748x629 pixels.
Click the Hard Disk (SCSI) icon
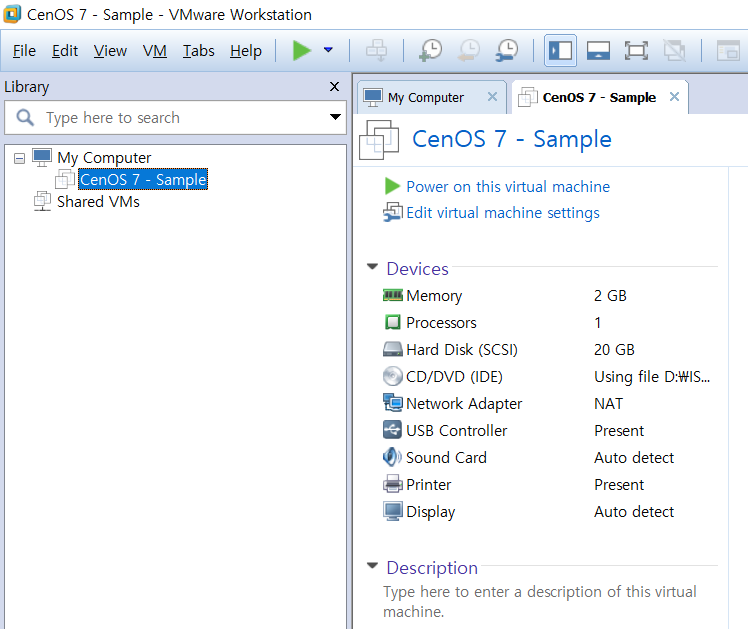tap(393, 350)
